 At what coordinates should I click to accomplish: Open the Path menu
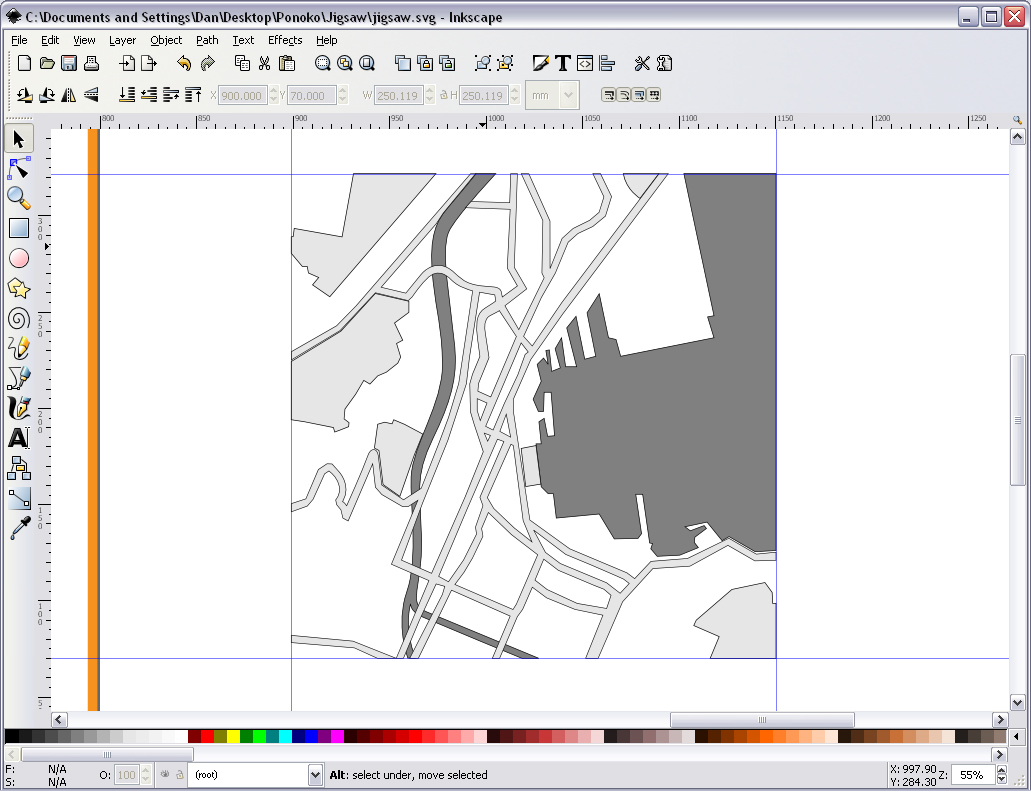click(207, 40)
